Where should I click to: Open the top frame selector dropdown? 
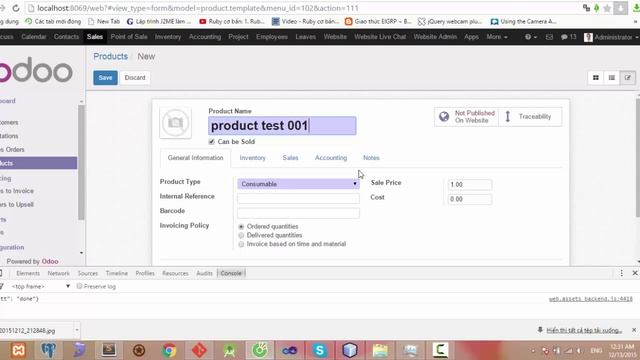pos(40,287)
